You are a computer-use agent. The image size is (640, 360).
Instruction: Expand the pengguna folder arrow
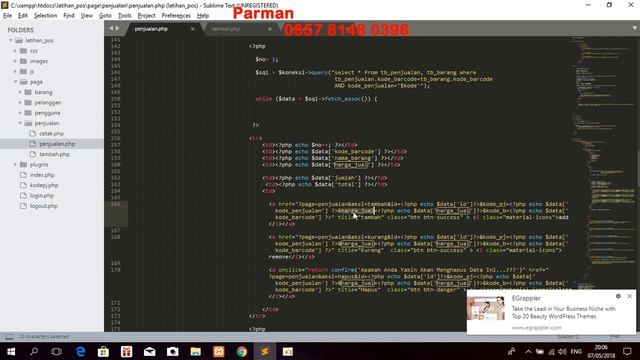(x=20, y=113)
